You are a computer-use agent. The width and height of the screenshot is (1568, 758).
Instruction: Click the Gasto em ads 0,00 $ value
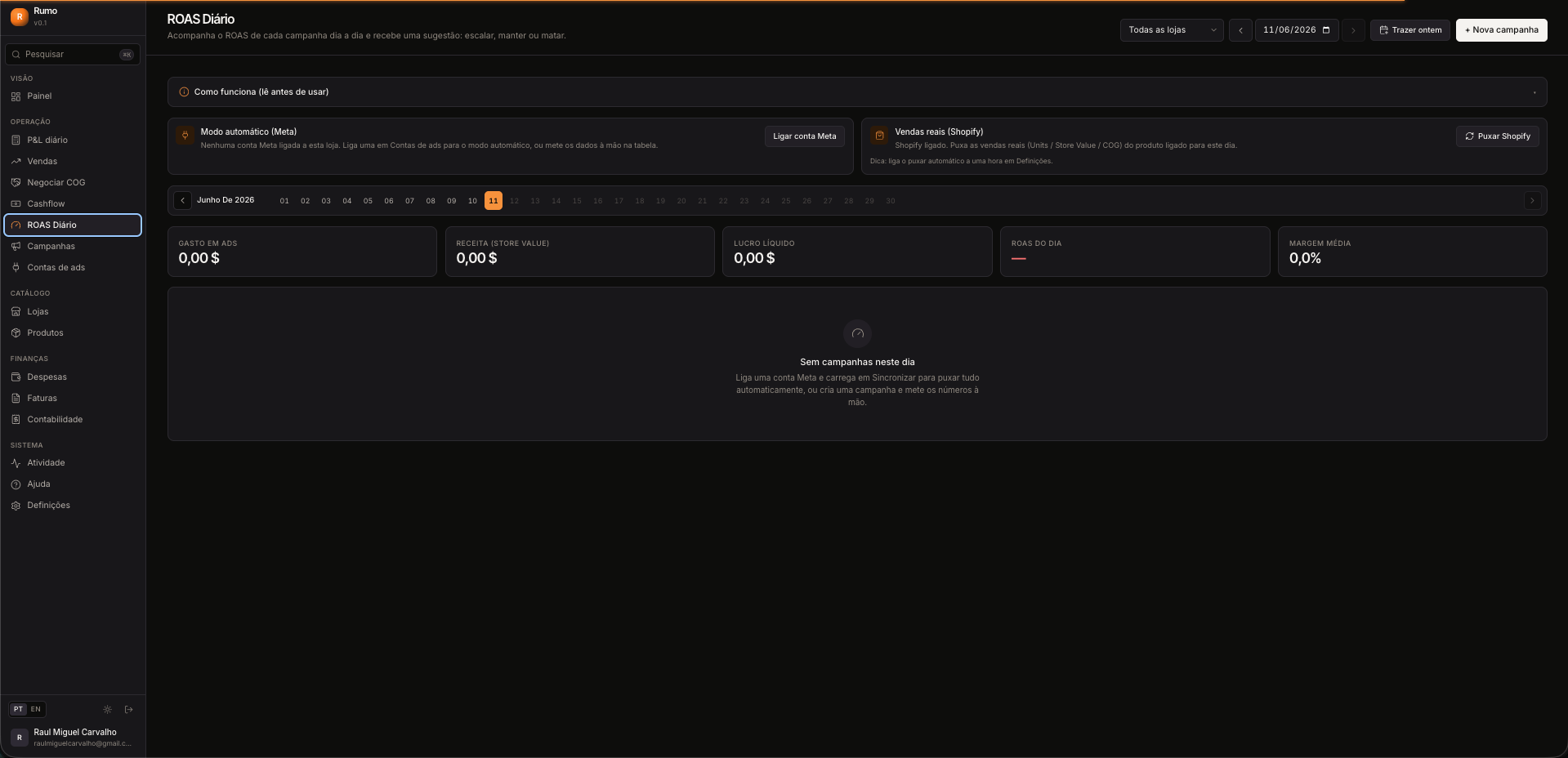(199, 259)
